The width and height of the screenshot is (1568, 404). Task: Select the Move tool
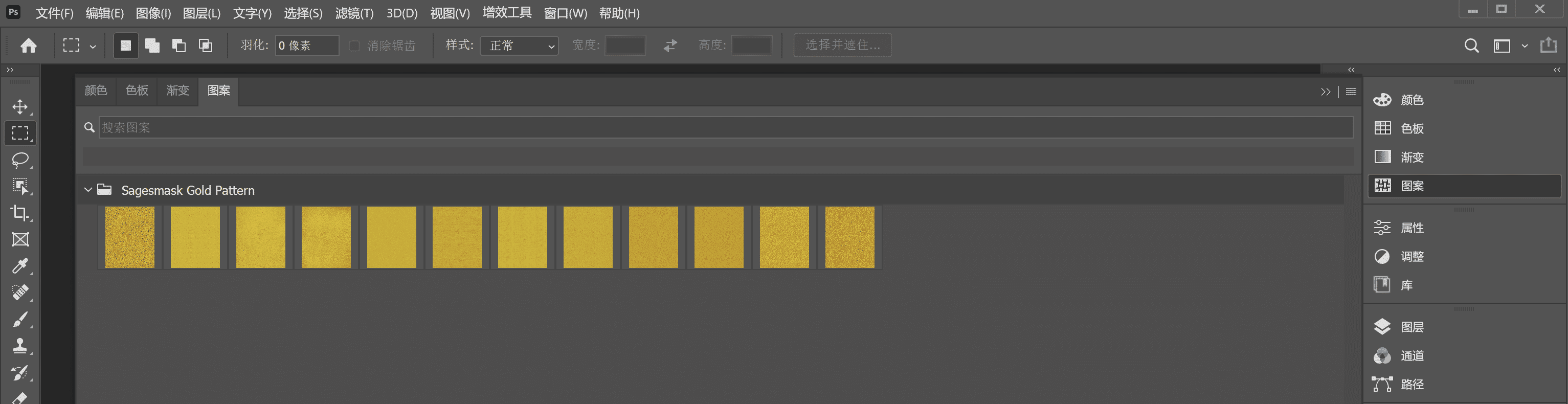coord(20,107)
